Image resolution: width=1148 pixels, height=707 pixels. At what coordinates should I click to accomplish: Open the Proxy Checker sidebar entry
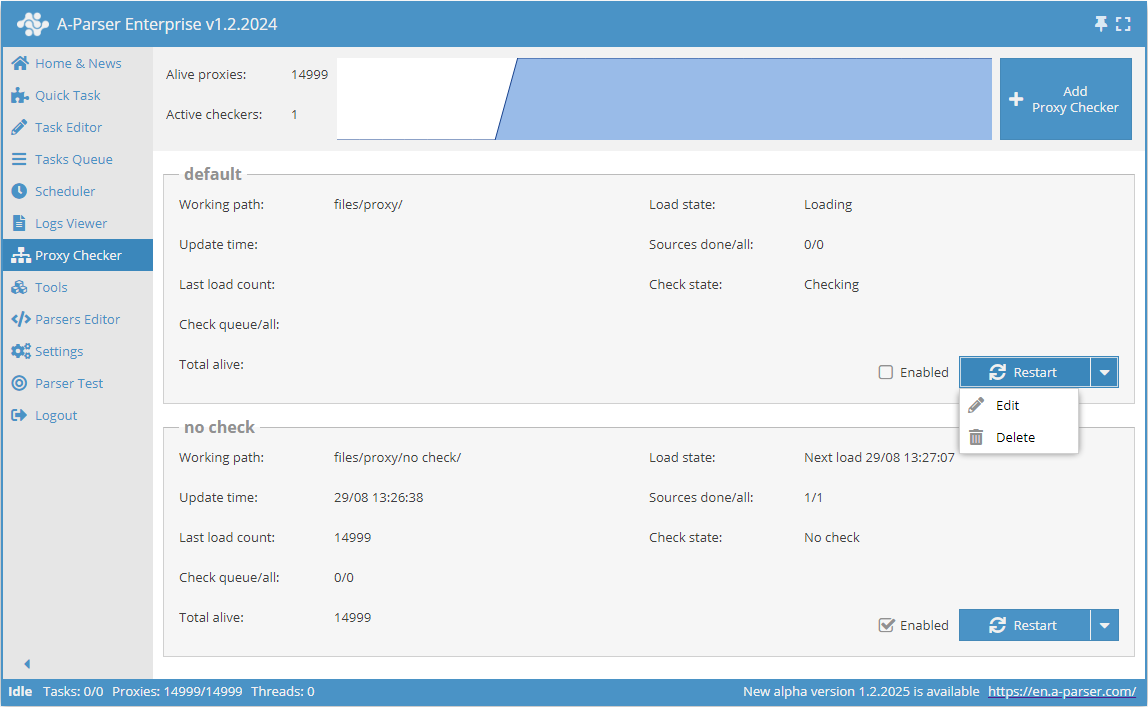[75, 255]
